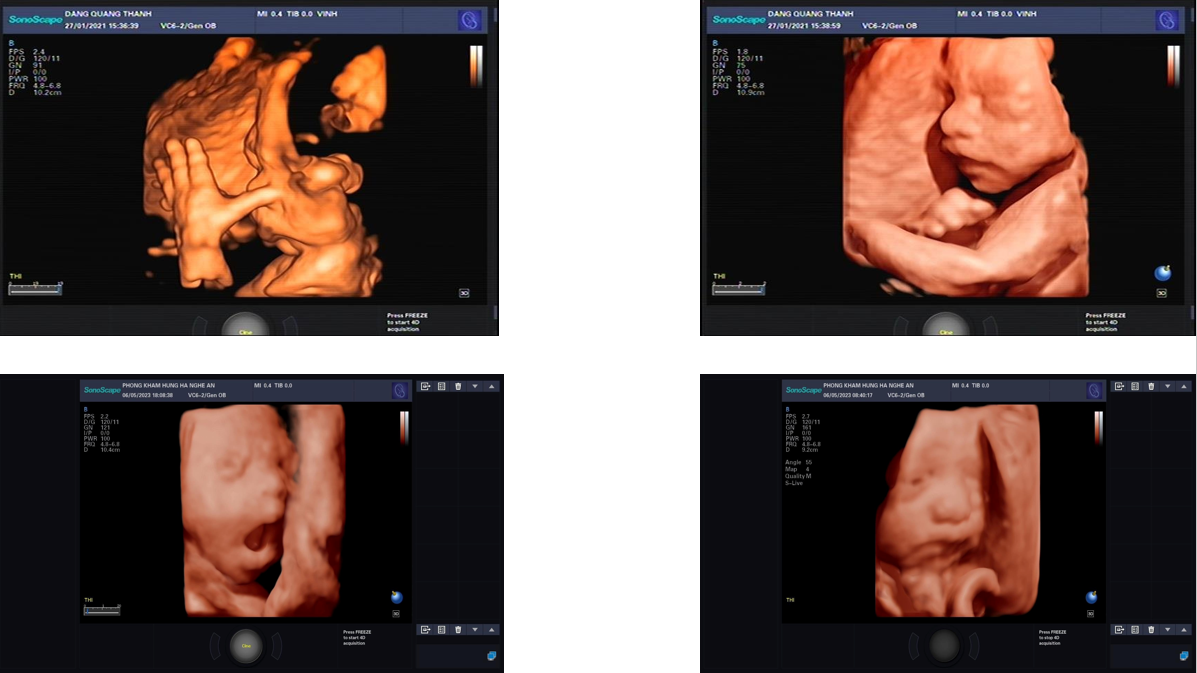Click the THI depth scale bar in the top-left scan

pyautogui.click(x=35, y=288)
